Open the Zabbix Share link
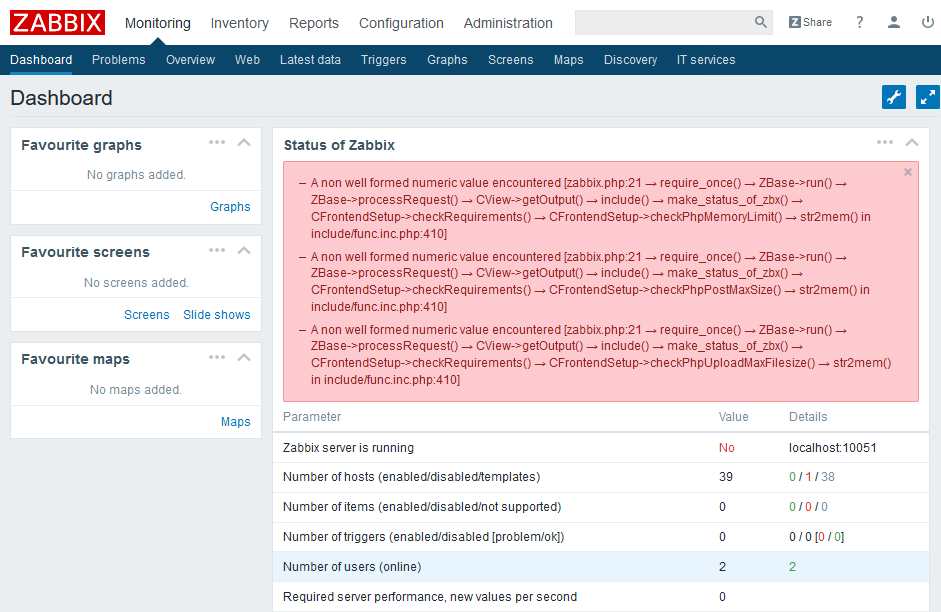Viewport: 941px width, 612px height. (x=810, y=22)
